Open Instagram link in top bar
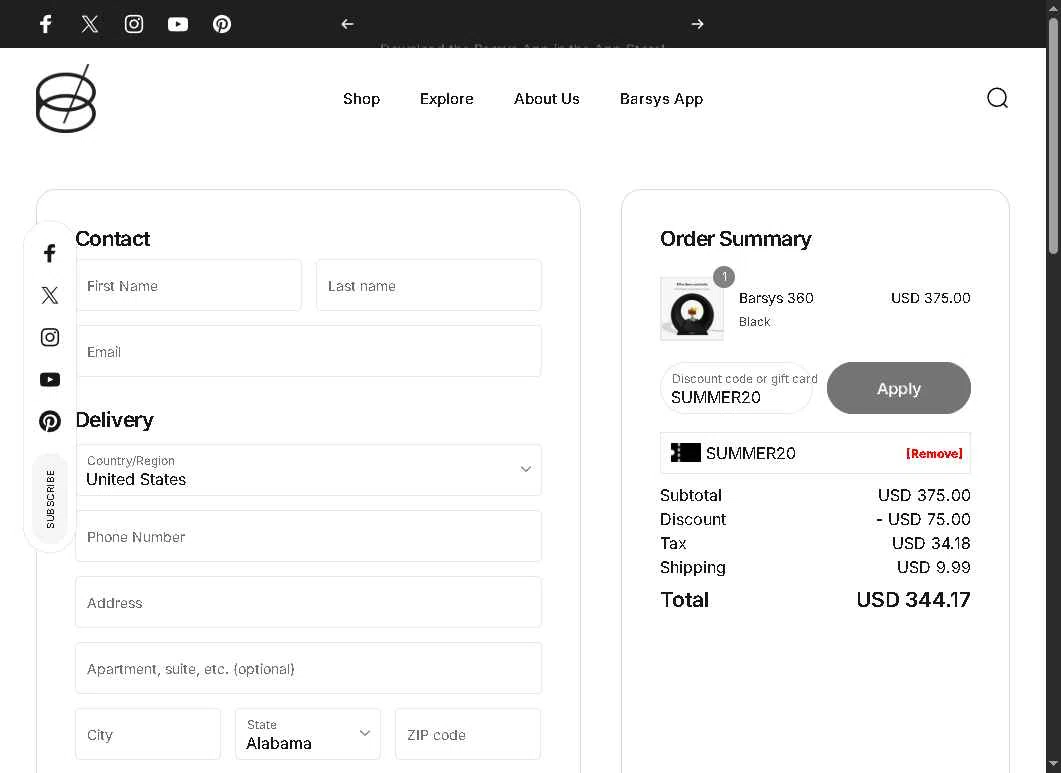Viewport: 1061px width, 773px height. [x=134, y=24]
